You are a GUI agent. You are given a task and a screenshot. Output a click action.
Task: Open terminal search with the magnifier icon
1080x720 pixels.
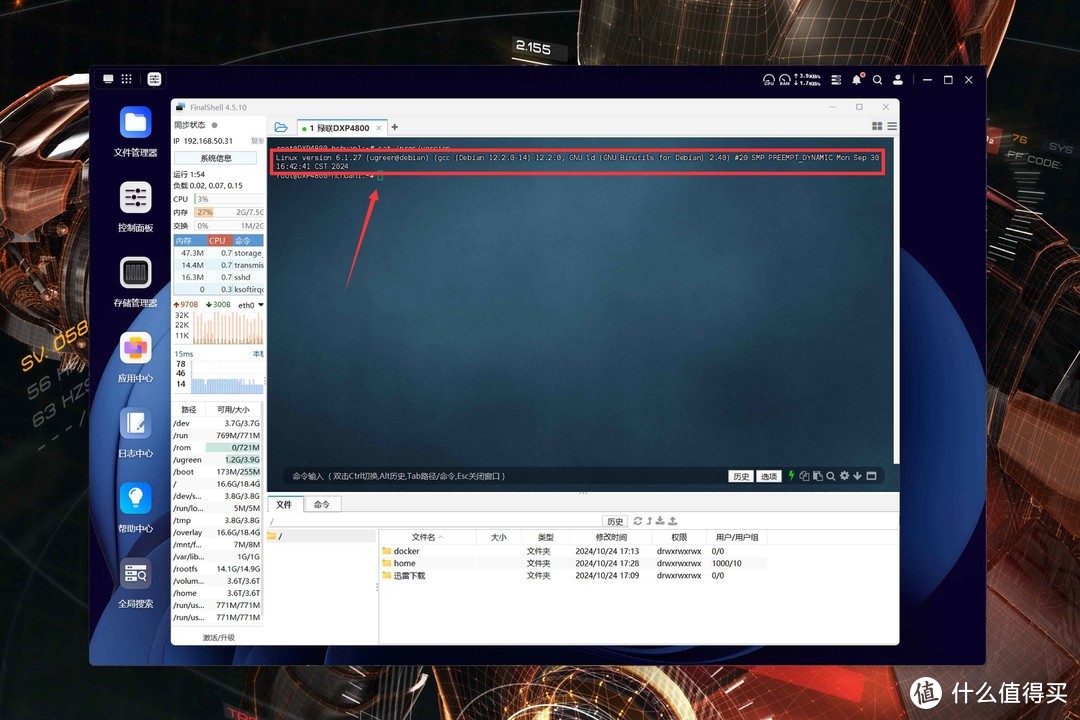click(831, 476)
